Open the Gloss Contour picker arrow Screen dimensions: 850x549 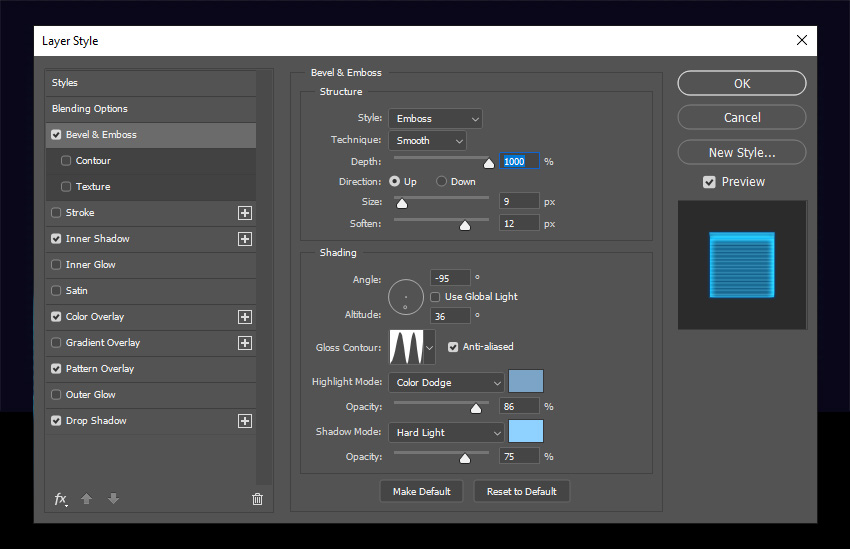[x=429, y=347]
